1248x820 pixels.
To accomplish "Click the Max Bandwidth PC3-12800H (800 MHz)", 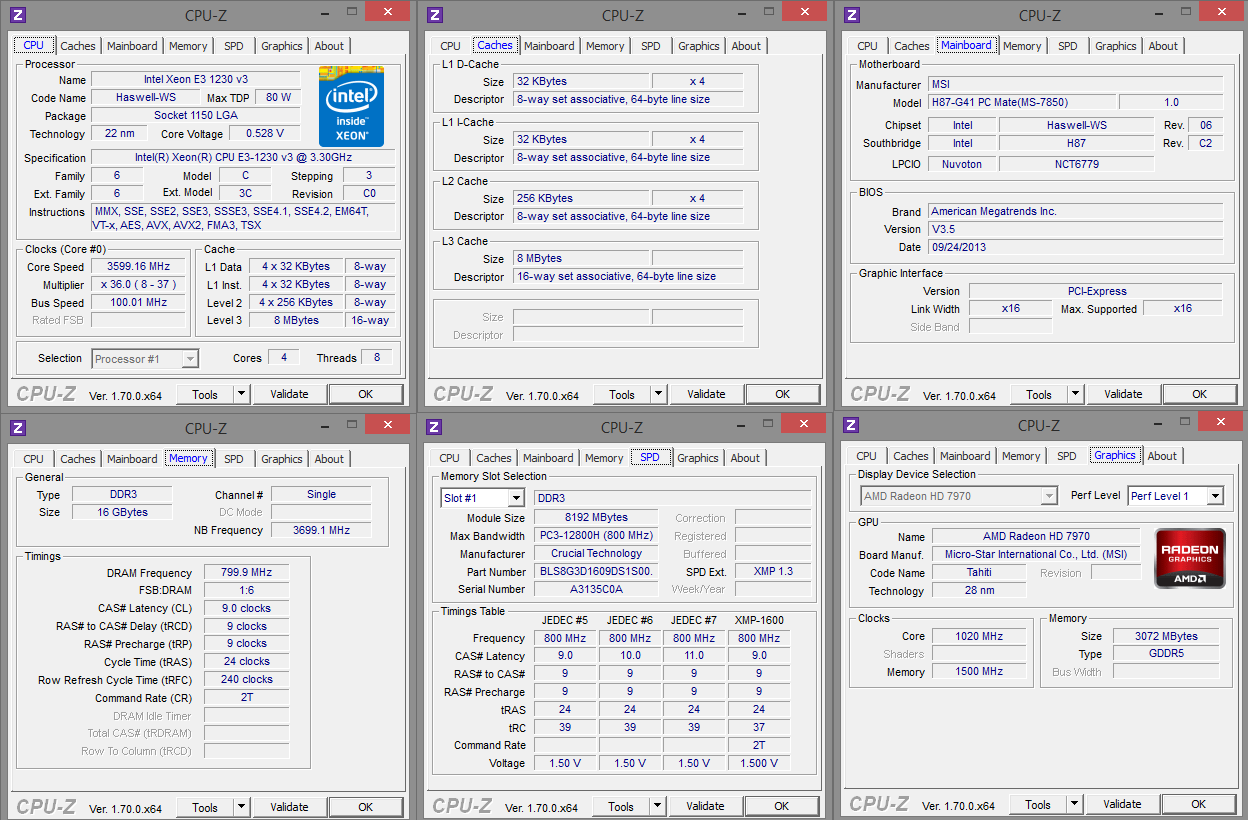I will (x=596, y=536).
